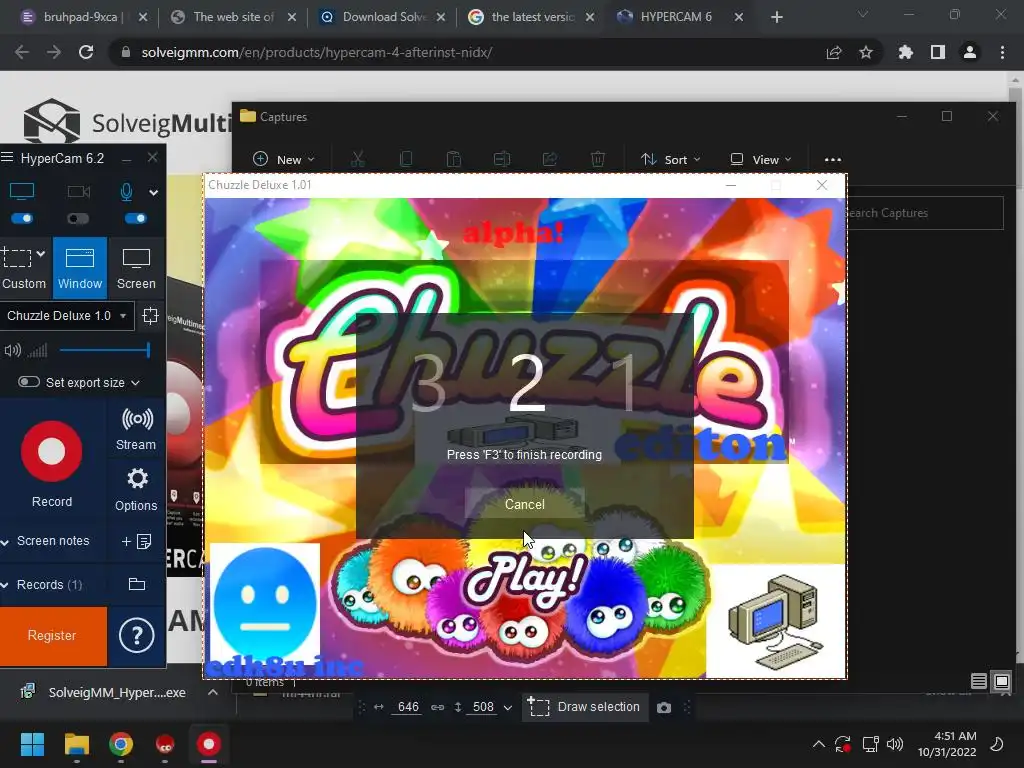Click the selection width value 646
The height and width of the screenshot is (768, 1024).
click(x=408, y=707)
